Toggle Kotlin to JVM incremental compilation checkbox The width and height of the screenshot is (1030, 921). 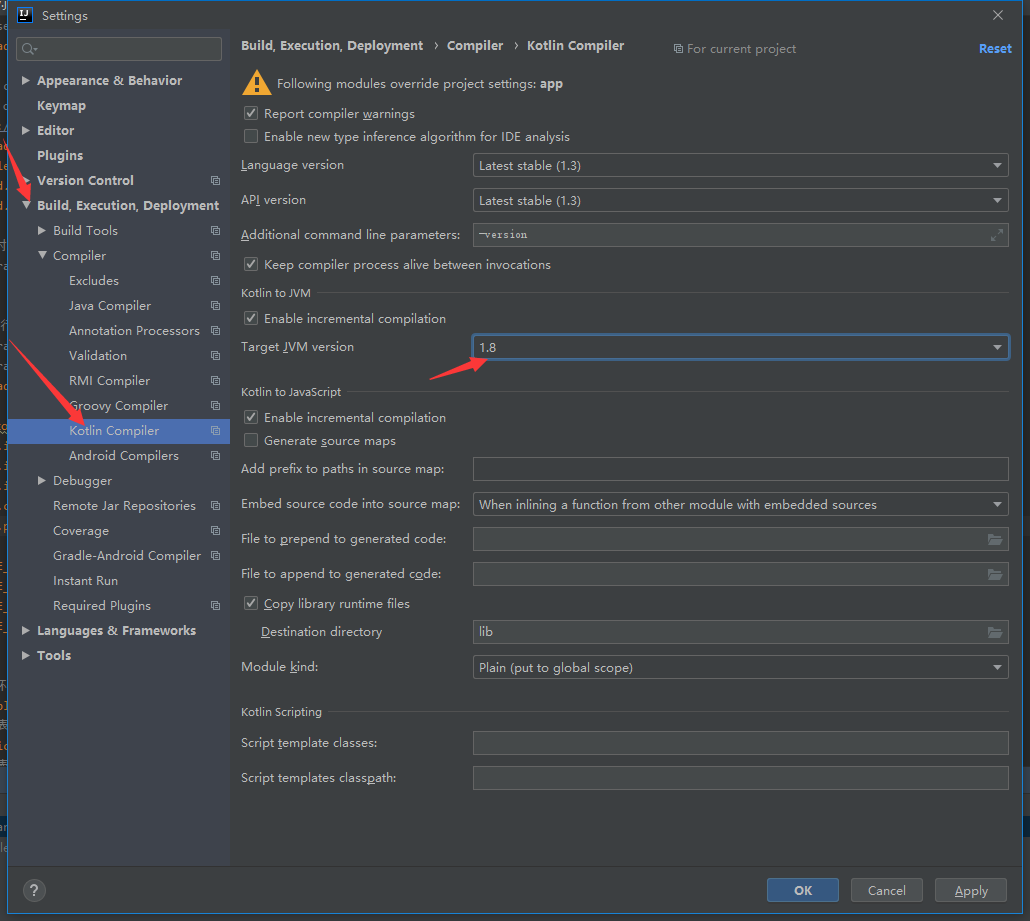pyautogui.click(x=251, y=318)
